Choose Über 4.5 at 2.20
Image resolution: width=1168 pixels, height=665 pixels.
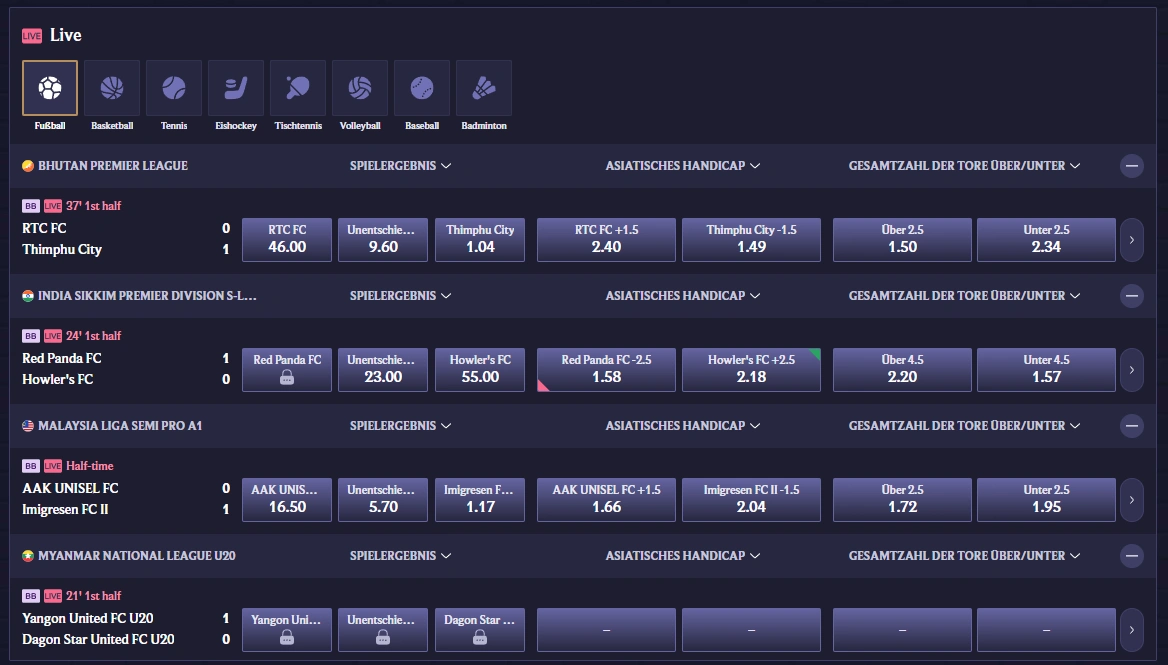pyautogui.click(x=902, y=369)
